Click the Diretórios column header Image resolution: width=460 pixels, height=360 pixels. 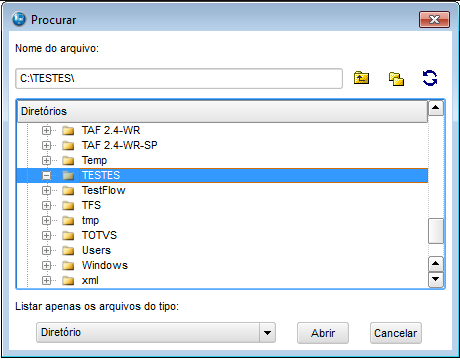tap(222, 111)
